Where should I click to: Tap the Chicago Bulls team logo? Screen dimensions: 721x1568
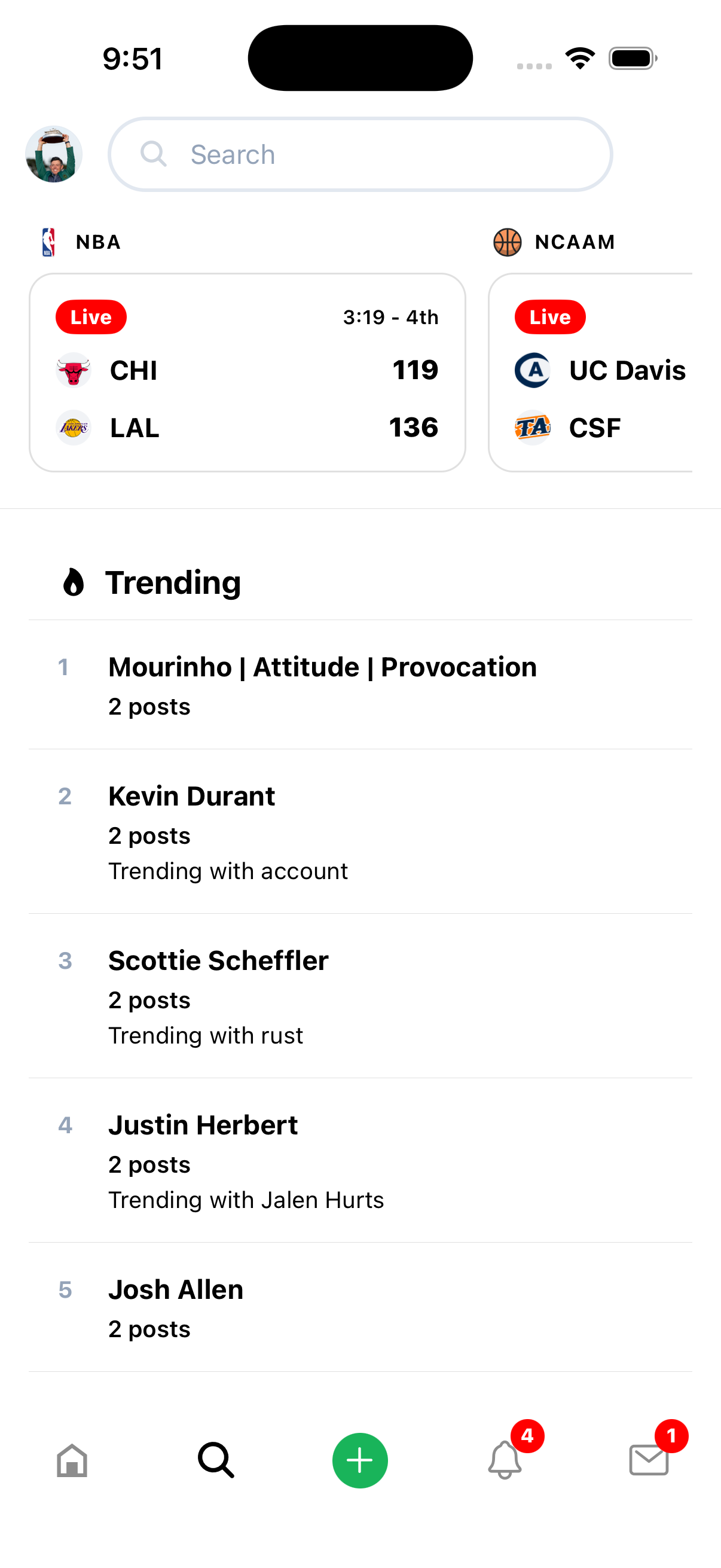tap(73, 370)
